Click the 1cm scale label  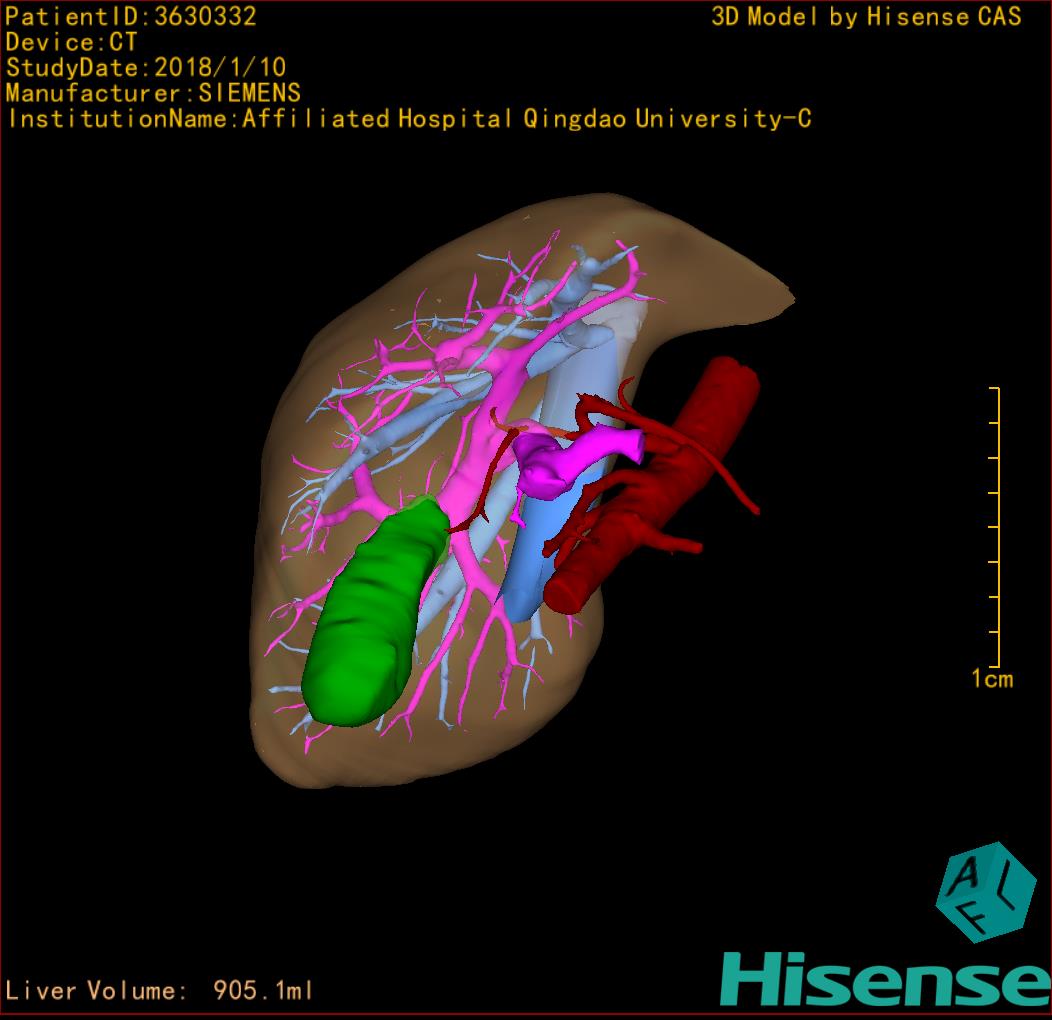(991, 680)
